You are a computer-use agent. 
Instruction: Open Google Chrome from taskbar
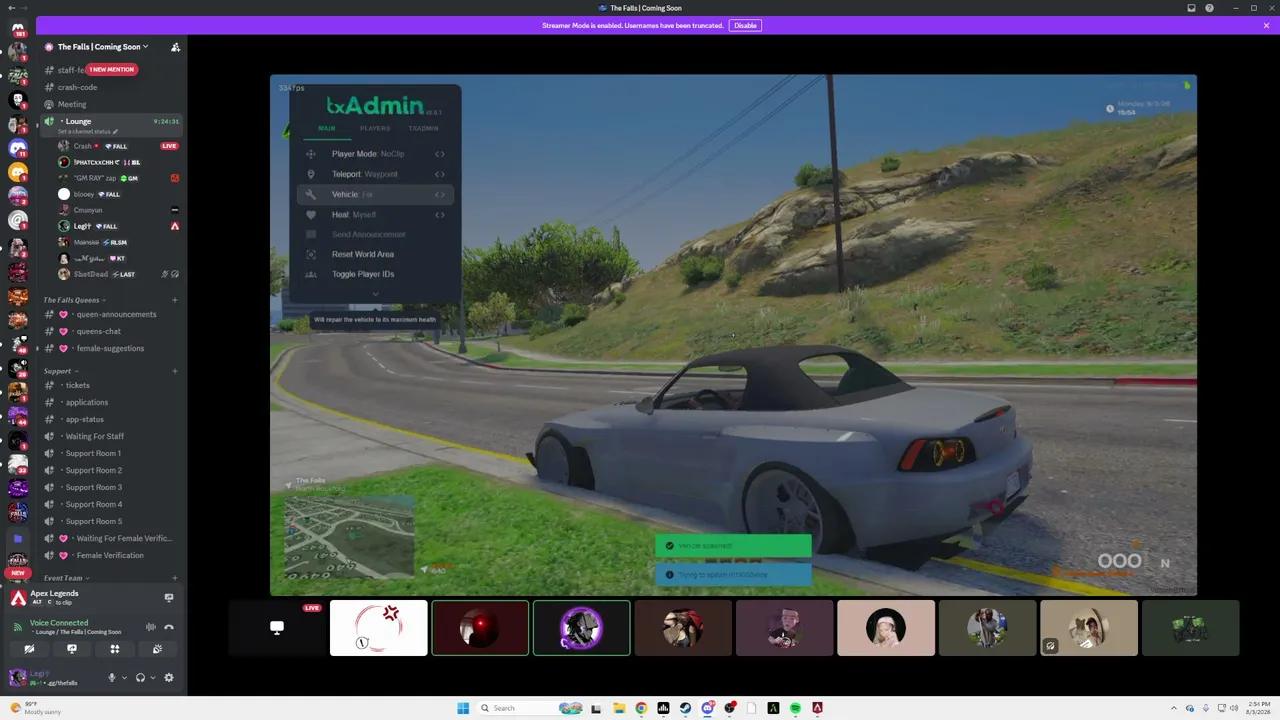click(x=641, y=708)
